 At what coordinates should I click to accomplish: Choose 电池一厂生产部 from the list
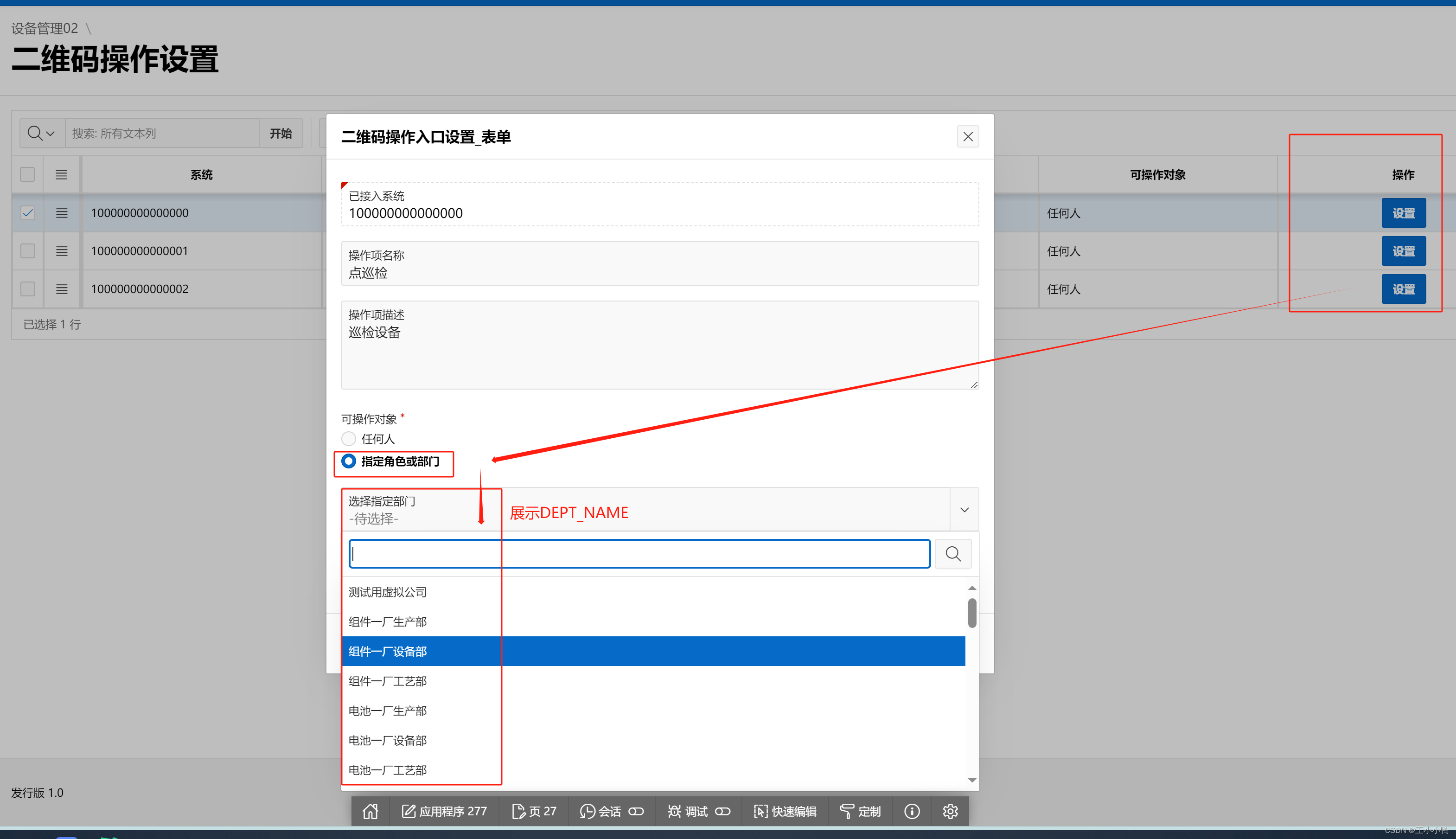pos(654,711)
